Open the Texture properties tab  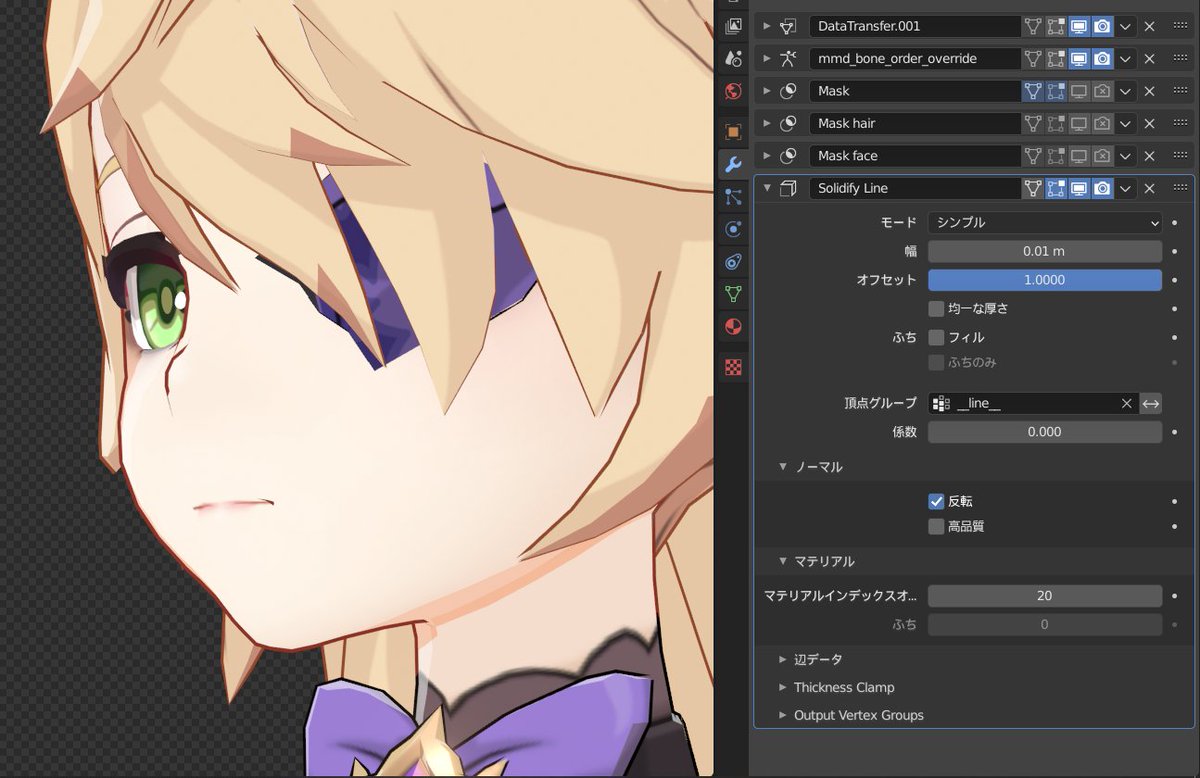click(733, 367)
